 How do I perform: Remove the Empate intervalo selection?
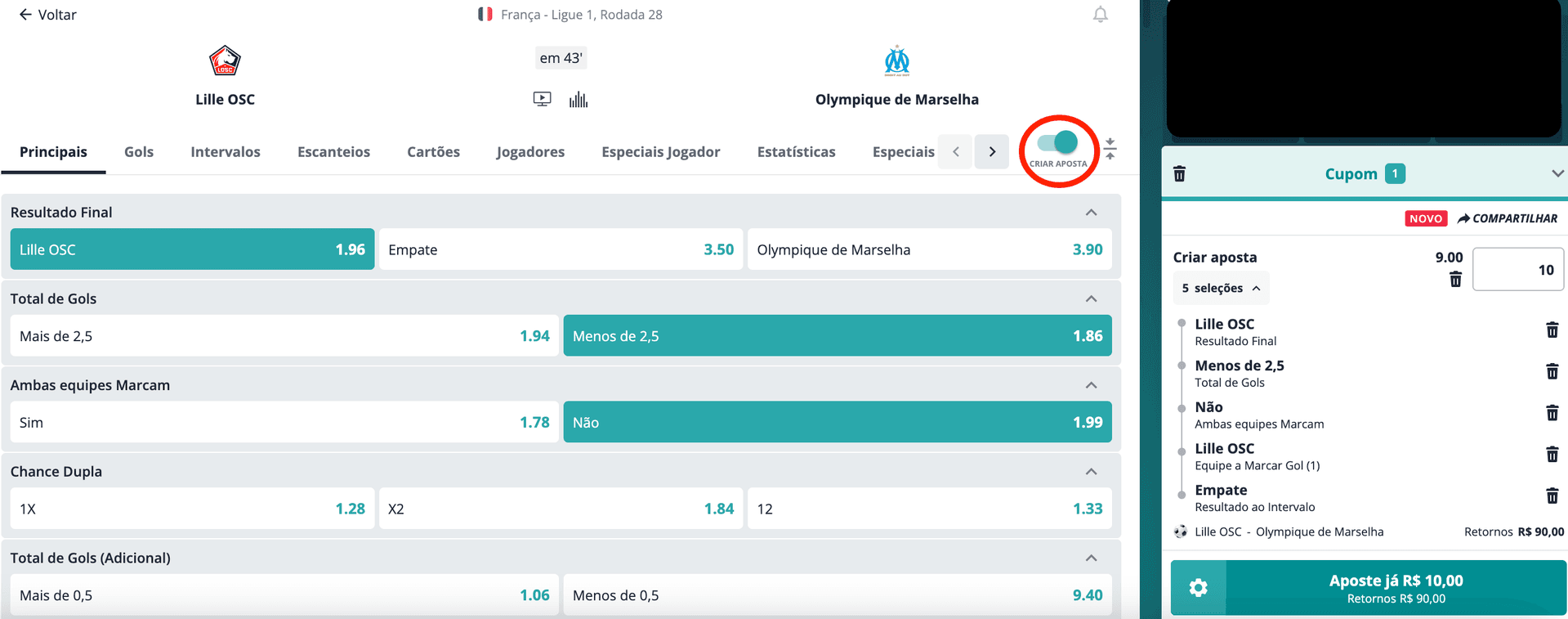(1552, 496)
